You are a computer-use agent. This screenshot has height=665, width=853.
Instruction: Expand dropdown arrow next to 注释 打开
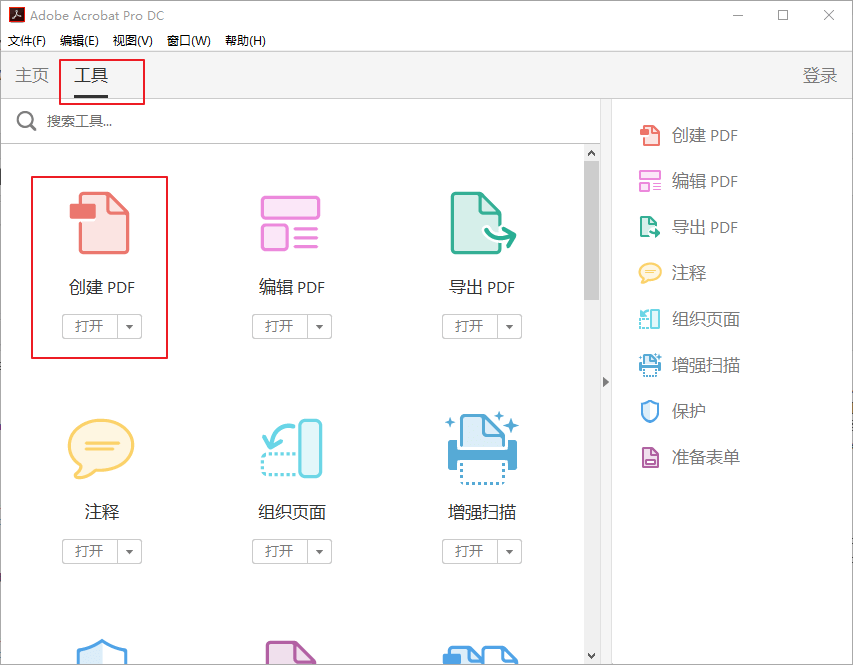click(x=129, y=551)
